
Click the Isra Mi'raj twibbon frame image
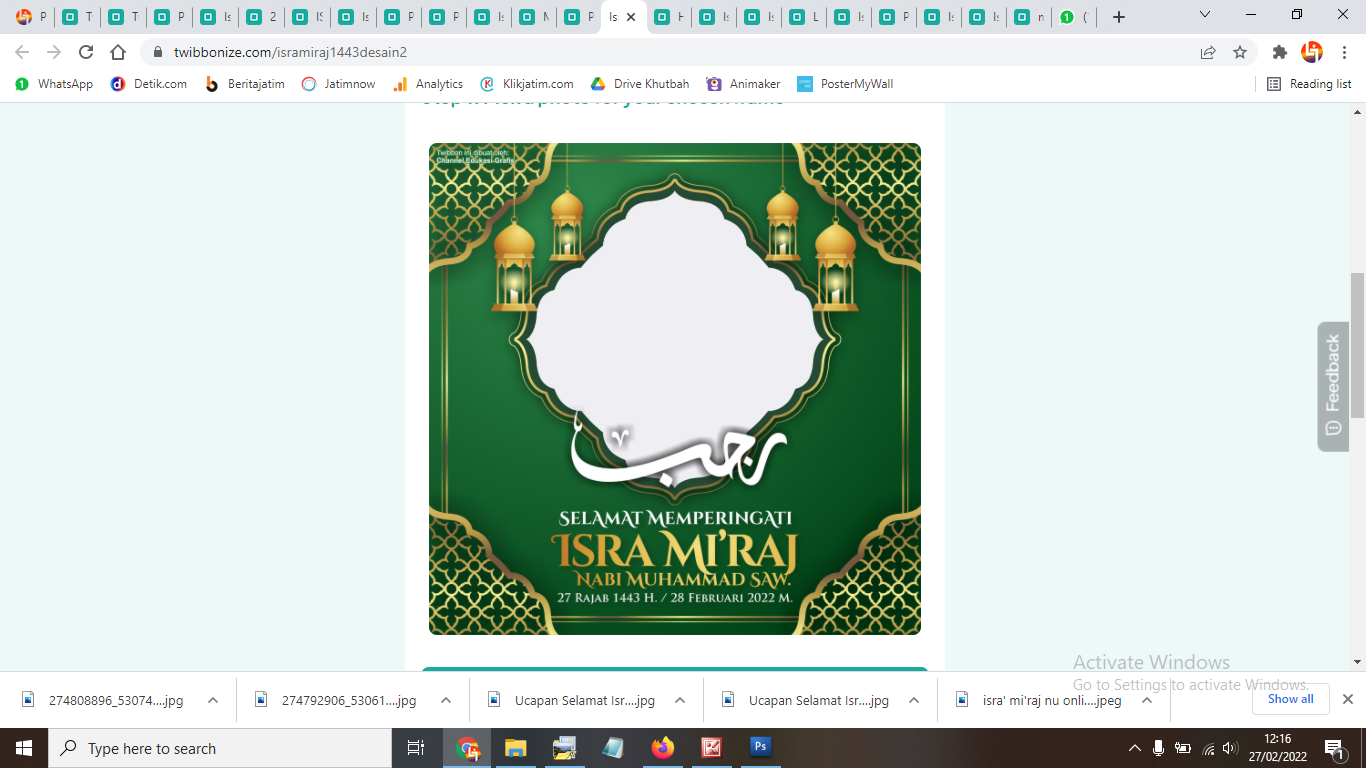675,389
